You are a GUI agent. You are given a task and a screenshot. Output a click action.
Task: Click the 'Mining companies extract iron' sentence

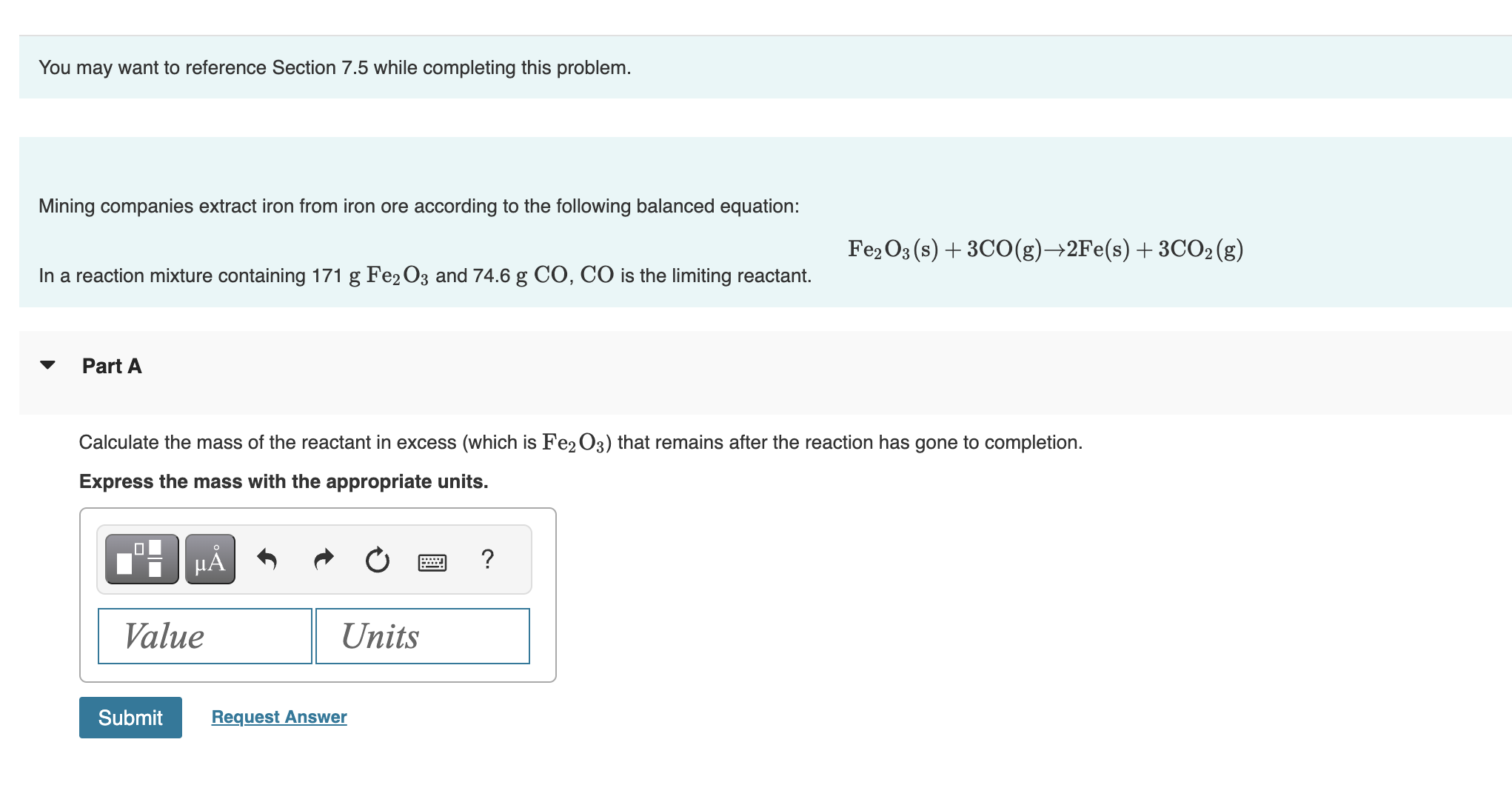tap(418, 206)
